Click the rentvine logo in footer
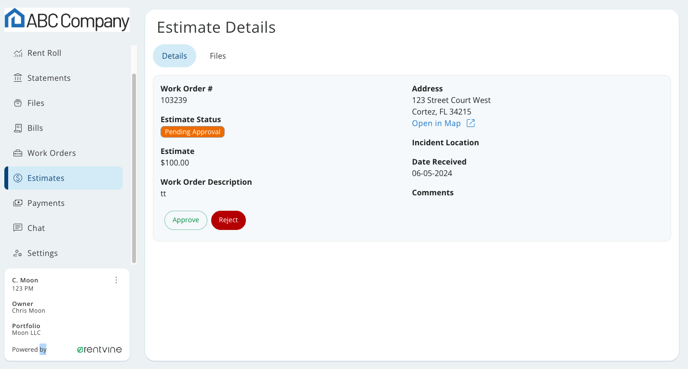This screenshot has height=369, width=688. click(x=99, y=350)
